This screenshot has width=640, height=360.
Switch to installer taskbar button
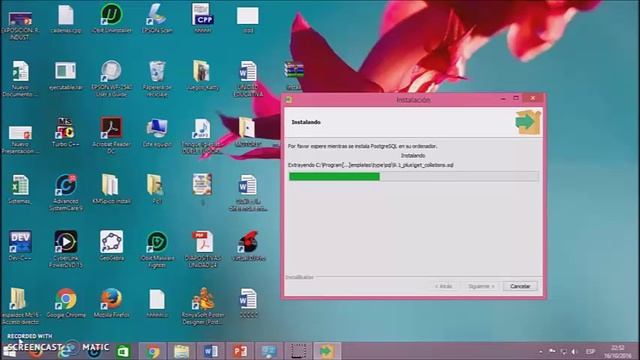[x=327, y=351]
